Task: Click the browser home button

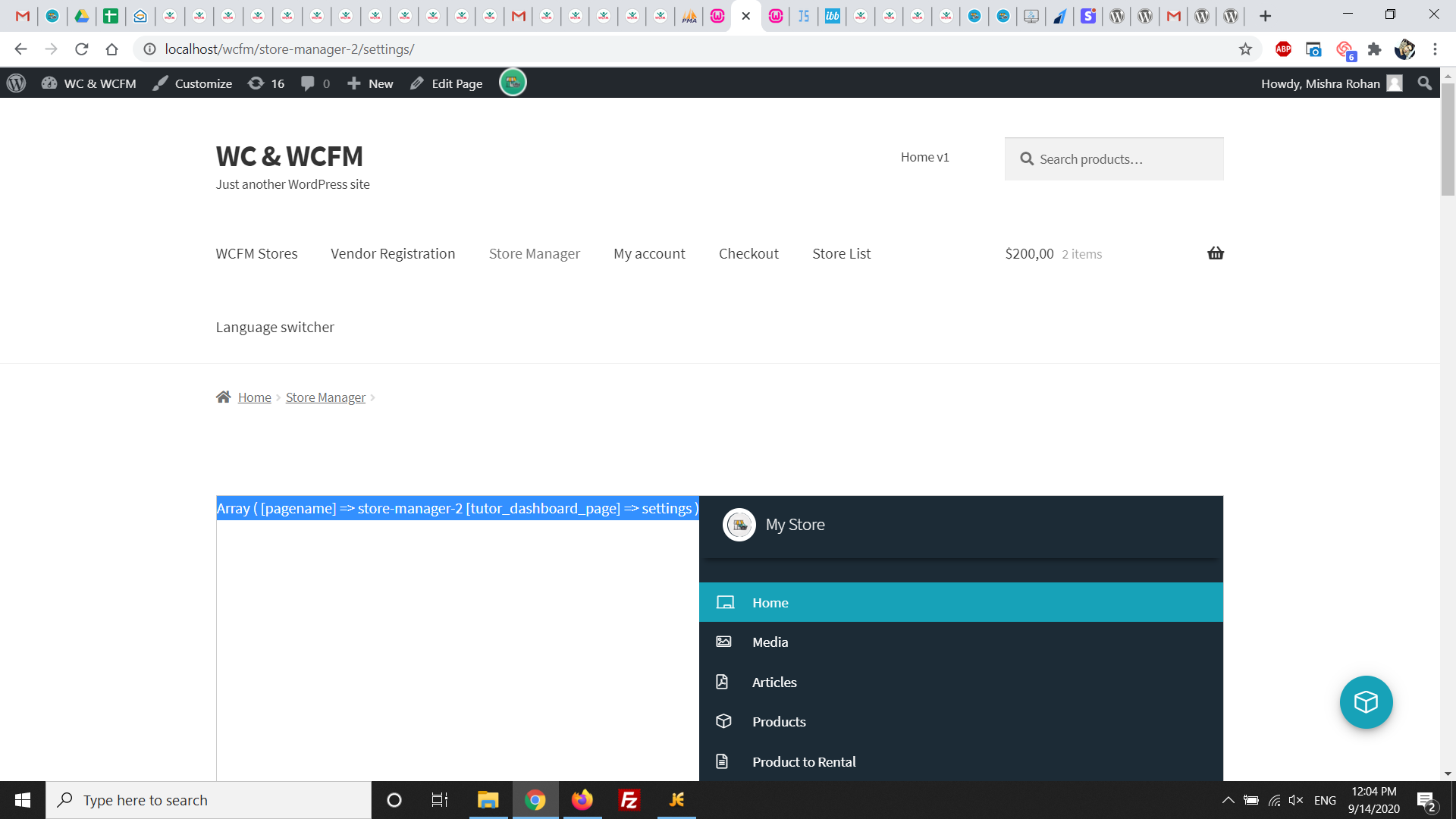Action: click(111, 49)
